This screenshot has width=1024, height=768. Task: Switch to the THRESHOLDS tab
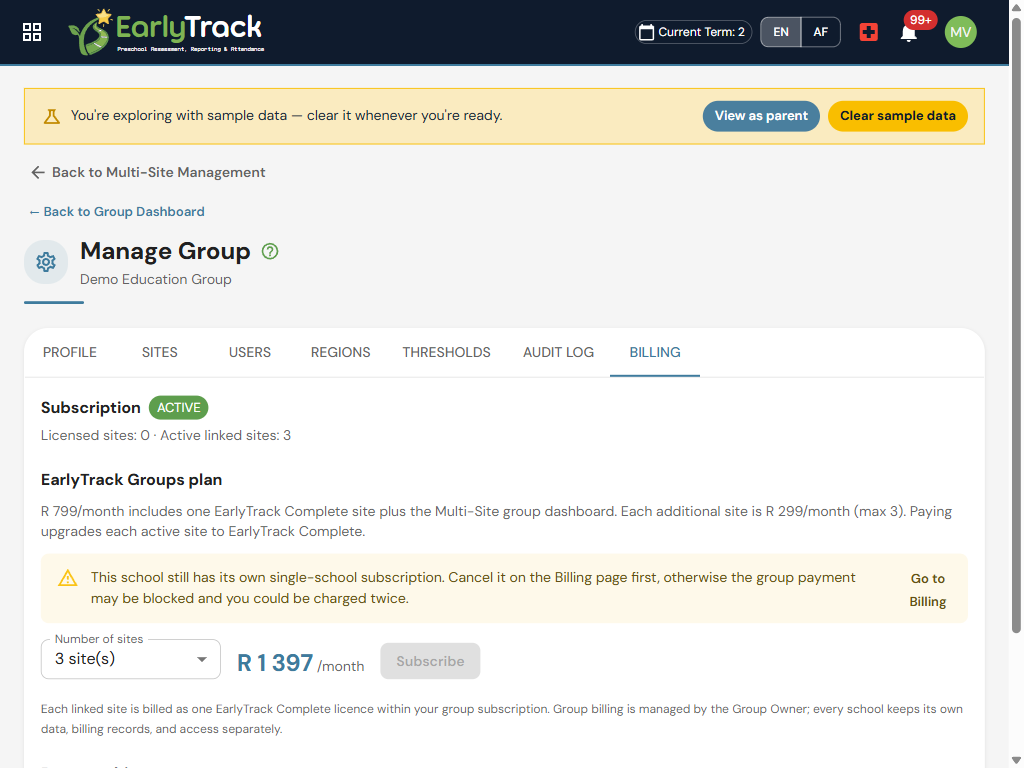446,353
